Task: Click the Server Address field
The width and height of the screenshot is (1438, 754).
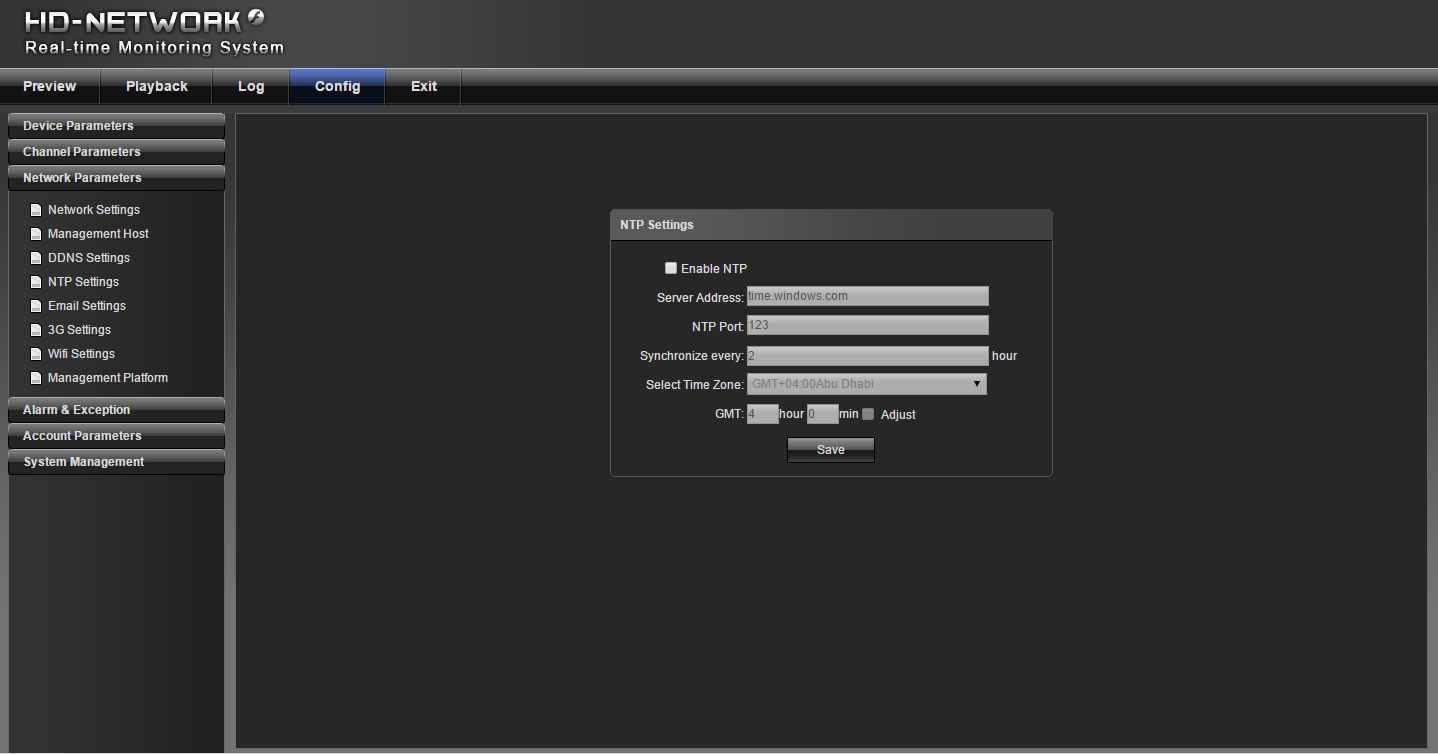Action: pyautogui.click(x=868, y=296)
